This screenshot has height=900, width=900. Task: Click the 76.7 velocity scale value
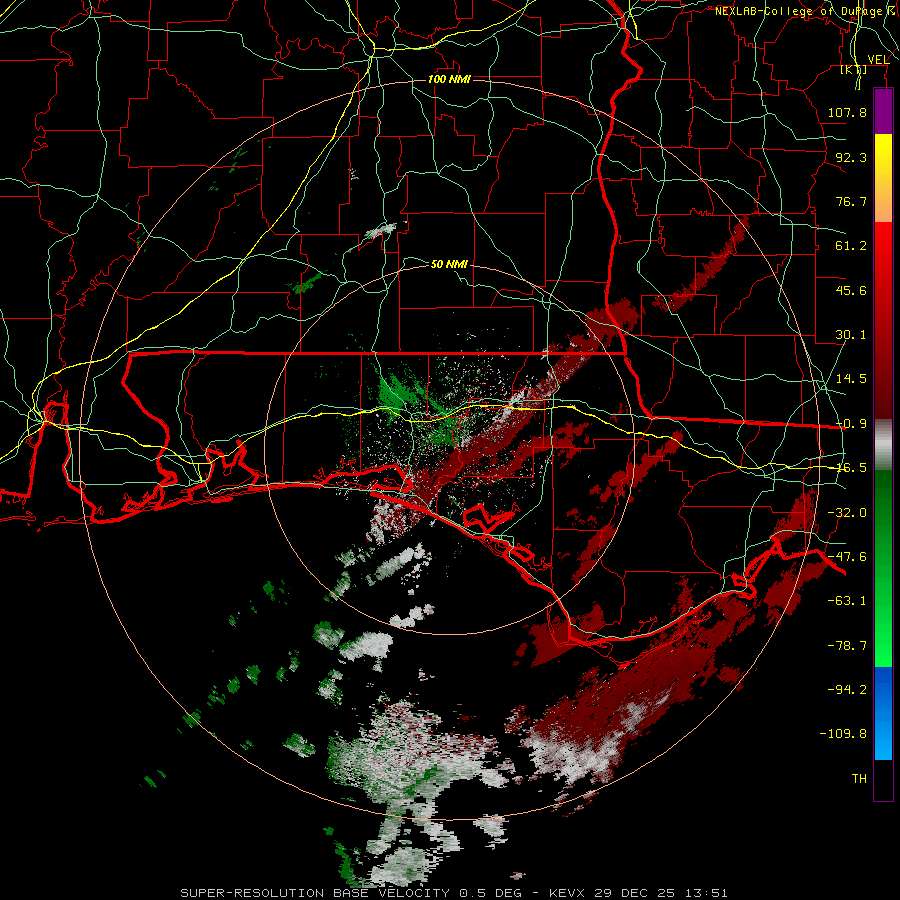(851, 201)
